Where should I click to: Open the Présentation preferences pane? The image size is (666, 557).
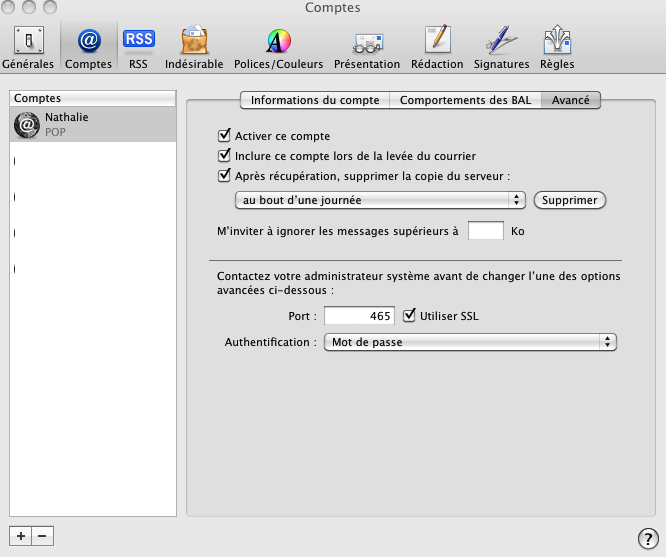click(367, 48)
